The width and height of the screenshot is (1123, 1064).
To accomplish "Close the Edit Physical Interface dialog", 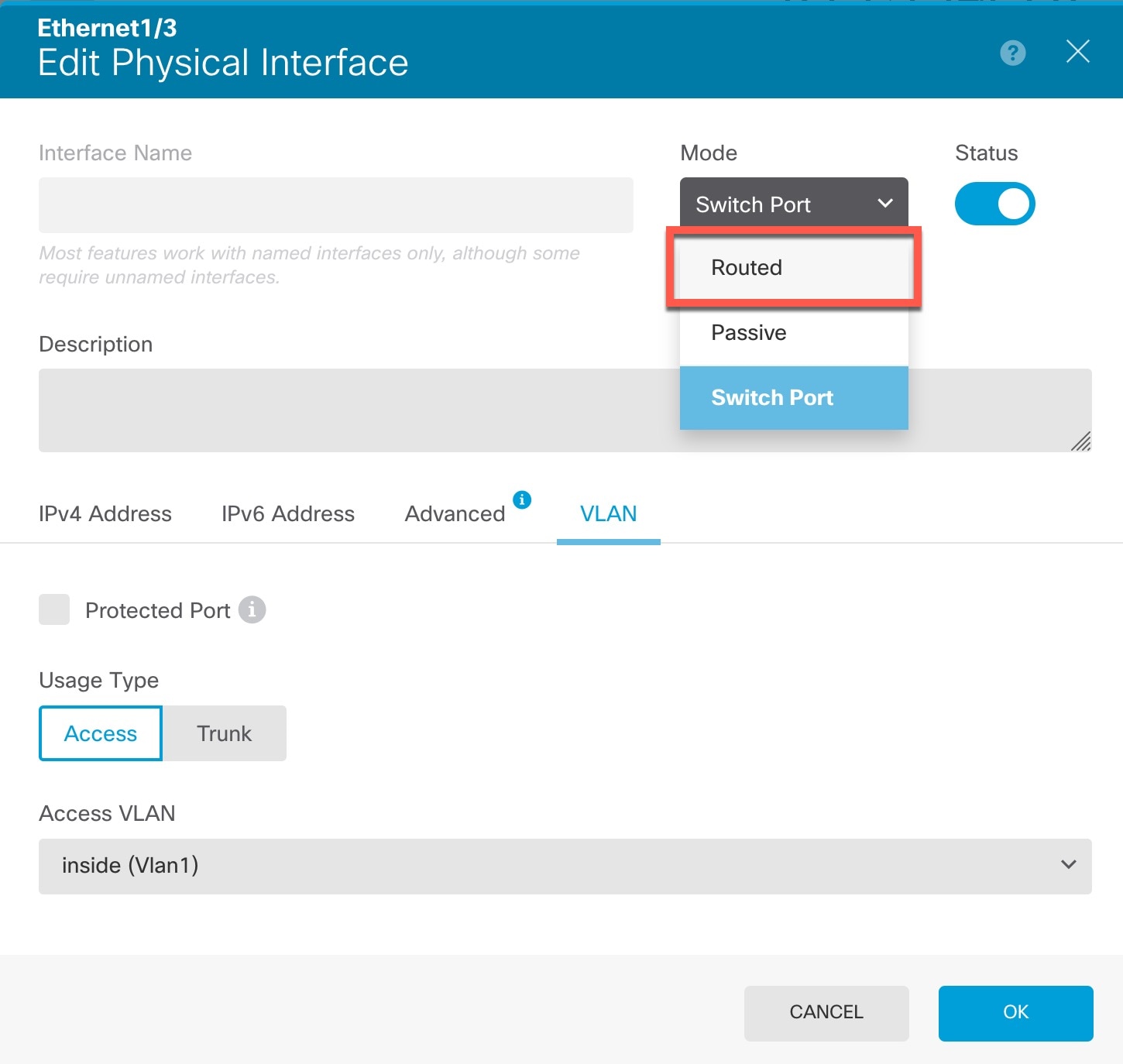I will click(x=1077, y=52).
